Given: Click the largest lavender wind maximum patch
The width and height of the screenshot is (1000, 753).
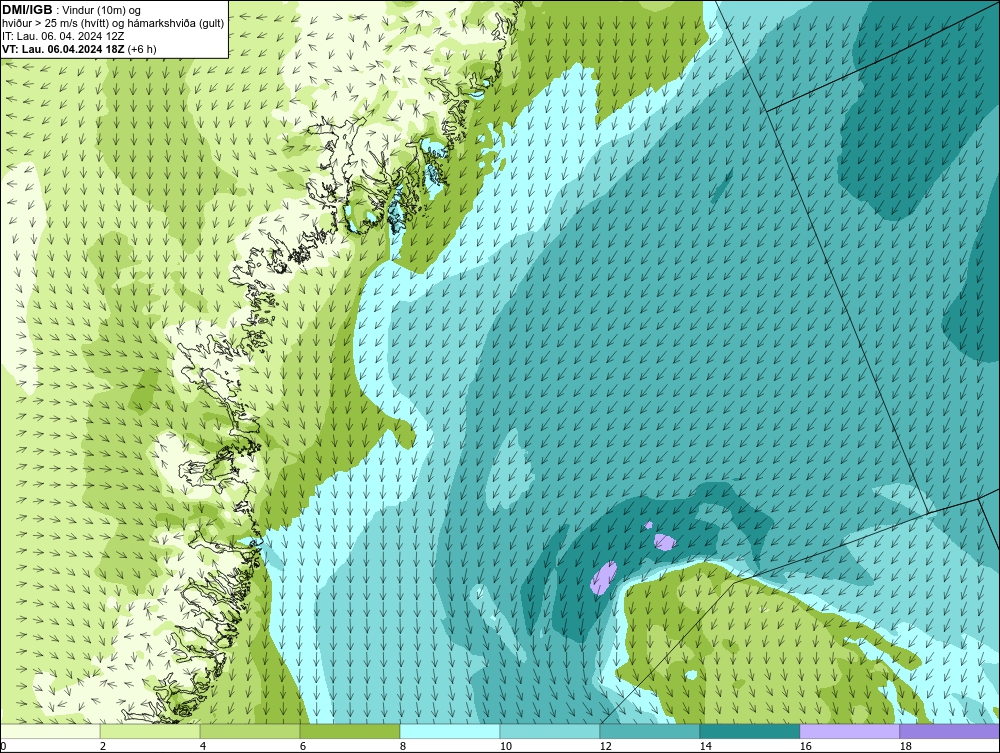Looking at the screenshot, I should [x=603, y=578].
